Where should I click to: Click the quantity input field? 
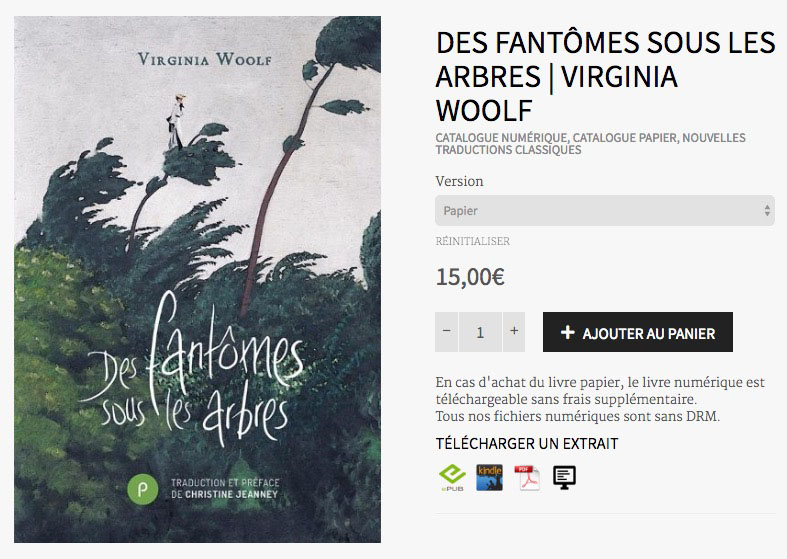click(x=480, y=332)
